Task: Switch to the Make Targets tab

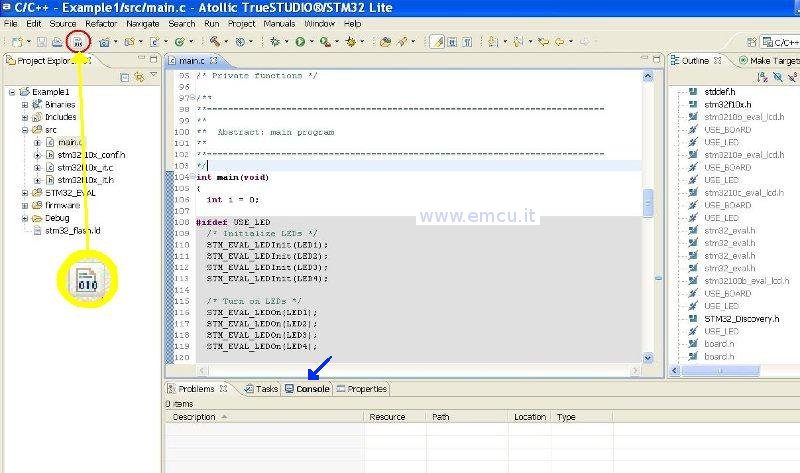Action: tap(769, 61)
